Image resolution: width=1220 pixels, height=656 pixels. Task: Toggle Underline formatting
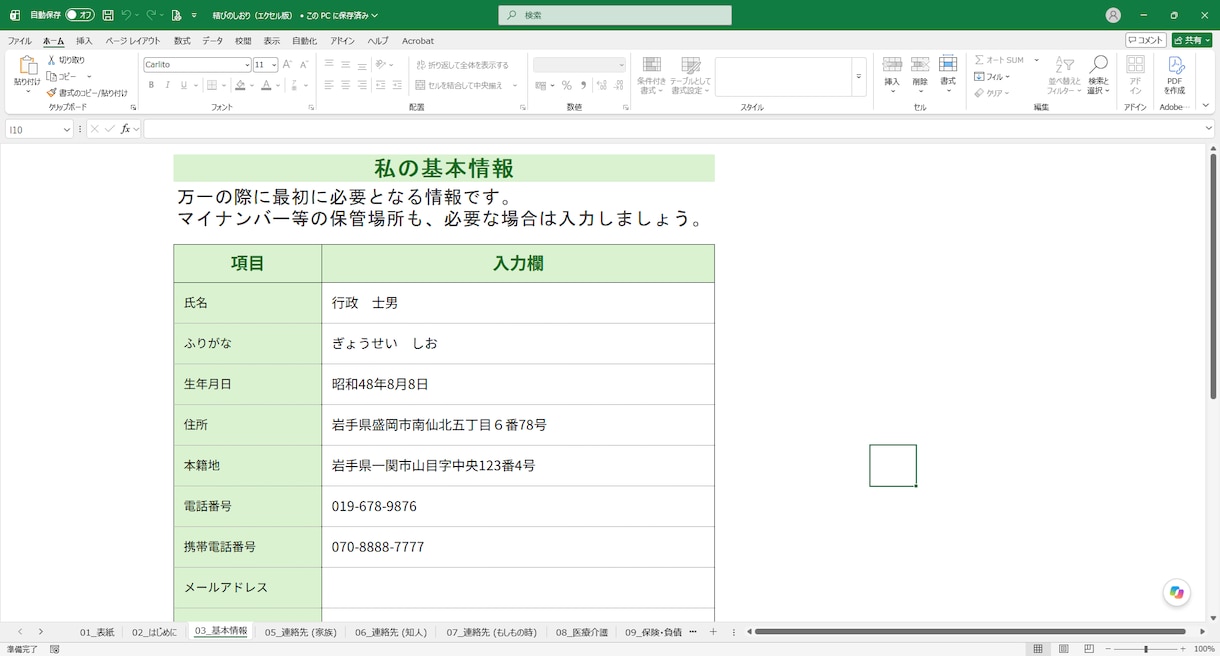(x=184, y=85)
